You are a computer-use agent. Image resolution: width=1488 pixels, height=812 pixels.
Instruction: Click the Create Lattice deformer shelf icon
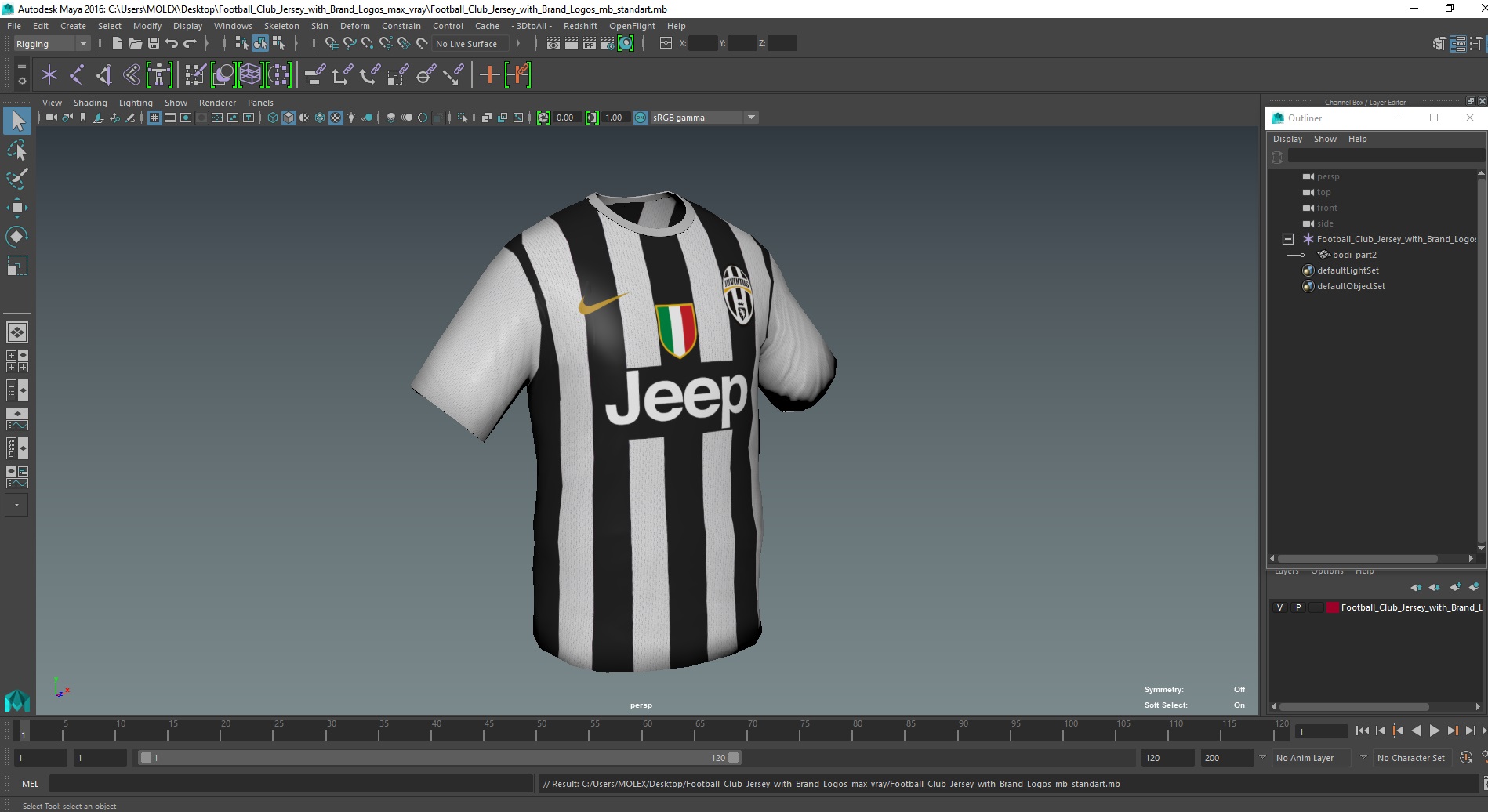(250, 75)
